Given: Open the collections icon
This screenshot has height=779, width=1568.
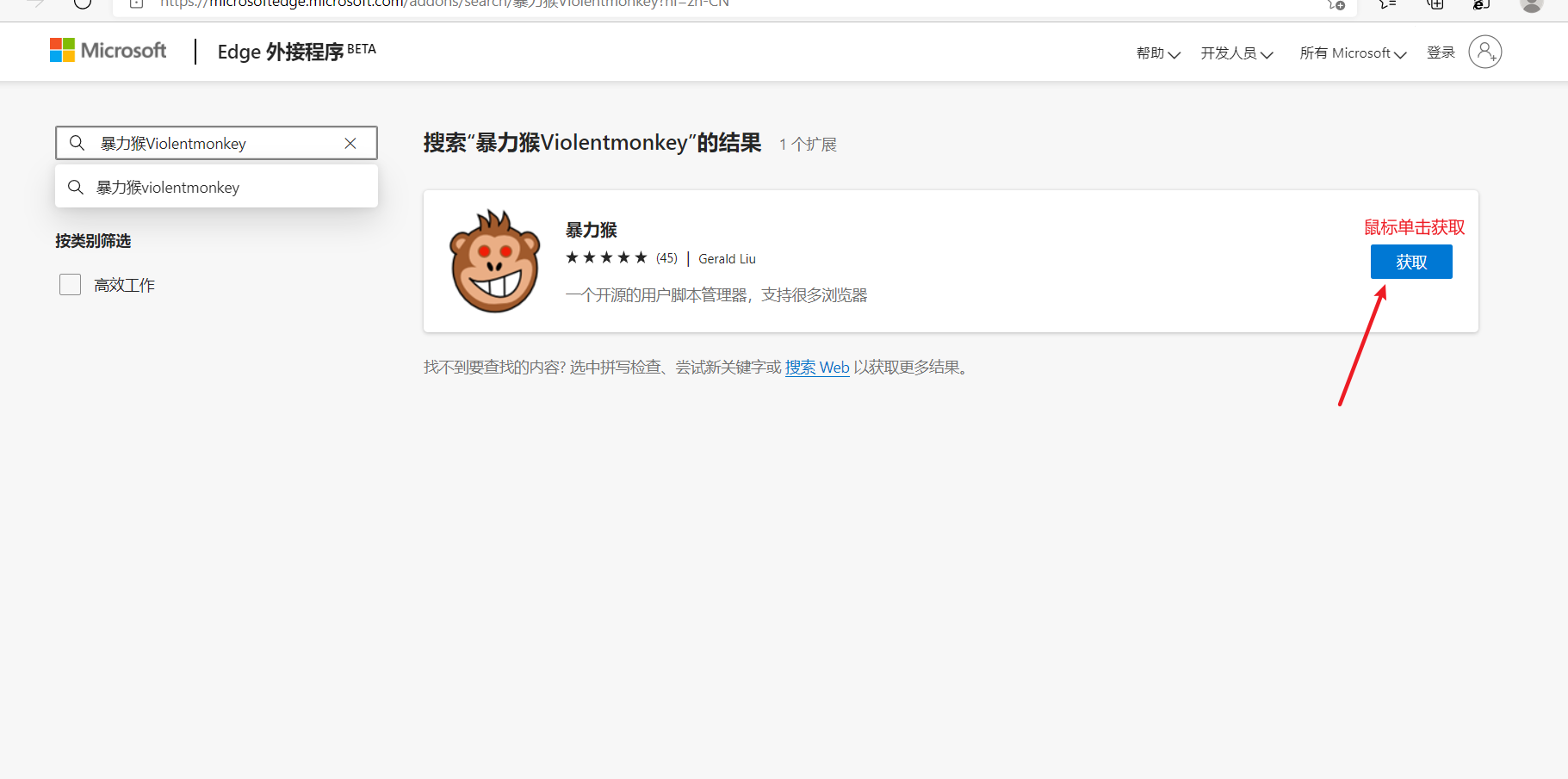Looking at the screenshot, I should coord(1435,4).
